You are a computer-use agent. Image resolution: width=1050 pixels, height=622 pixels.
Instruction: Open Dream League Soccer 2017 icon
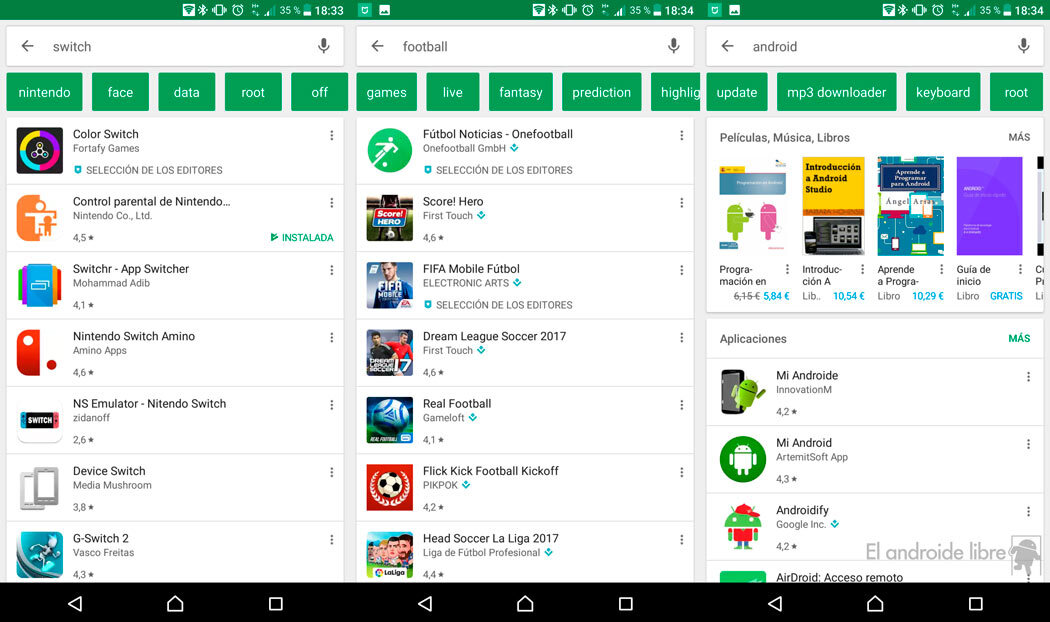[x=389, y=351]
